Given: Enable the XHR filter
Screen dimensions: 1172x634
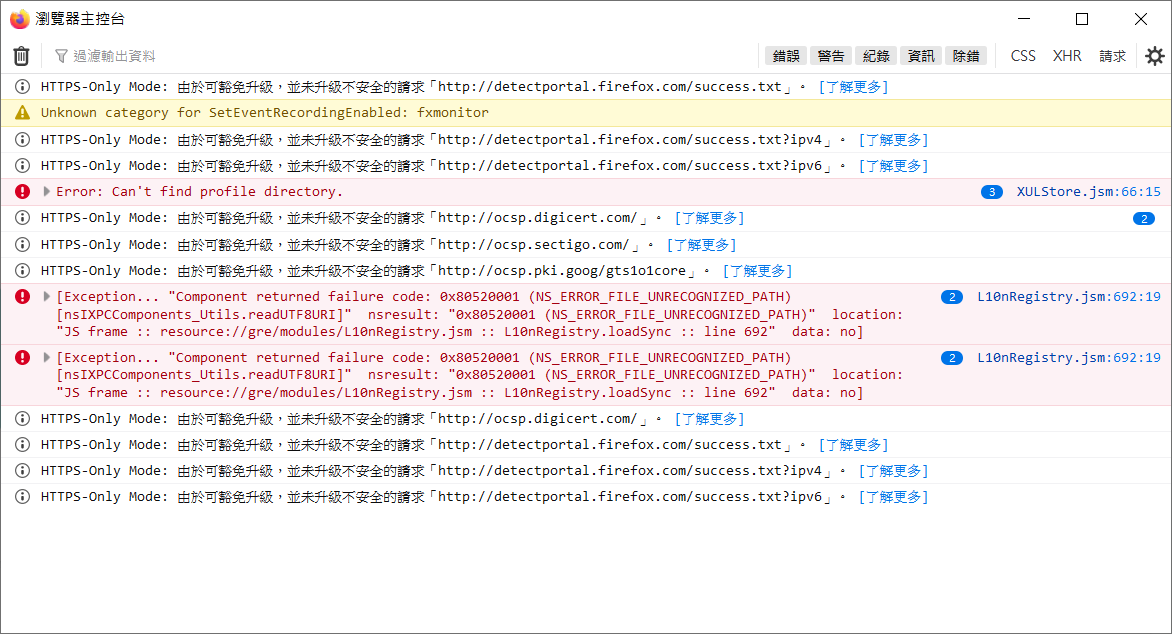Looking at the screenshot, I should (x=1067, y=56).
